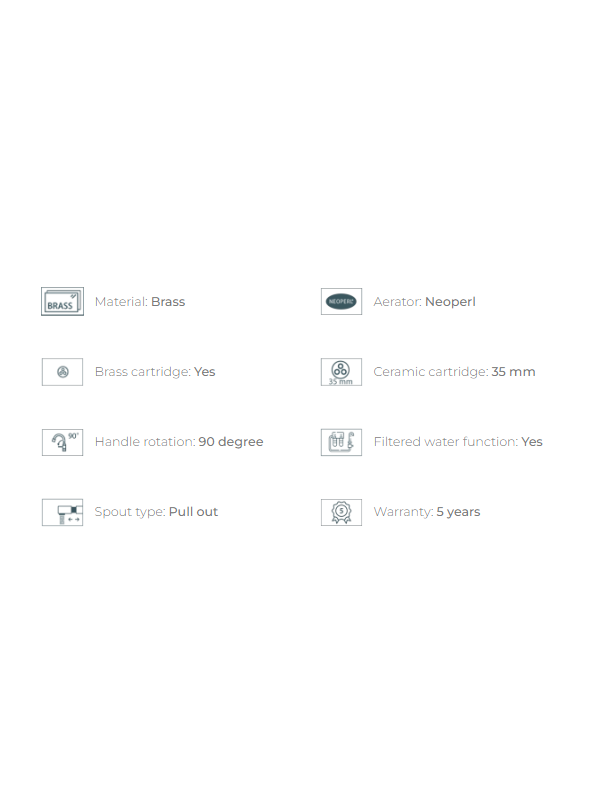Click the brass cartridge icon

point(62,372)
